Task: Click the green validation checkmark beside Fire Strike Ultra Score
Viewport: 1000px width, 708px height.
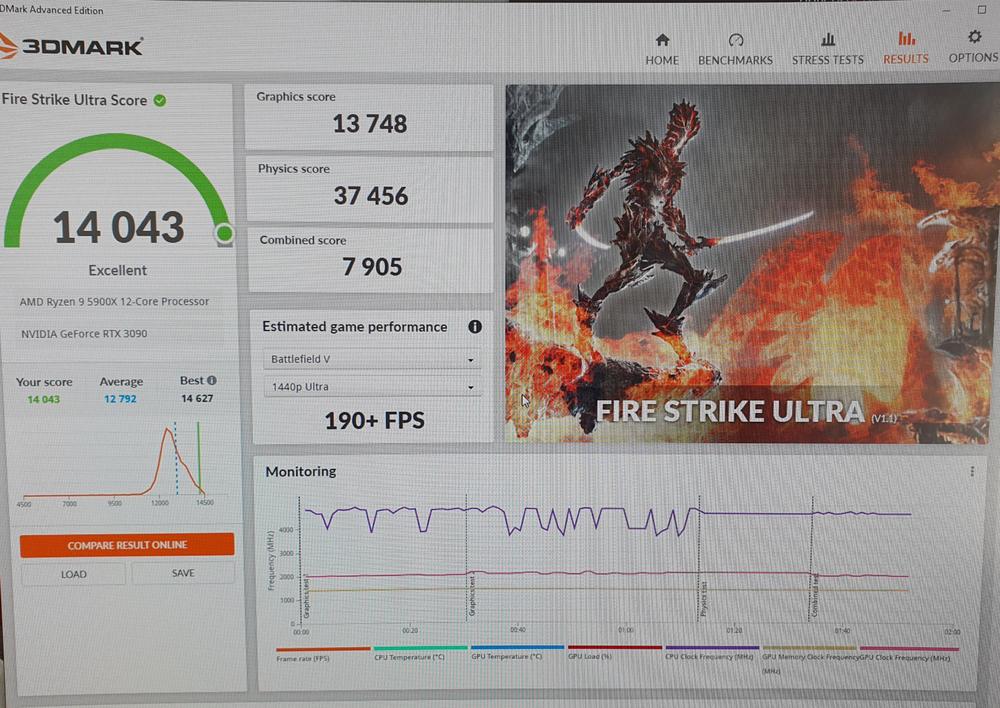Action: click(x=160, y=100)
